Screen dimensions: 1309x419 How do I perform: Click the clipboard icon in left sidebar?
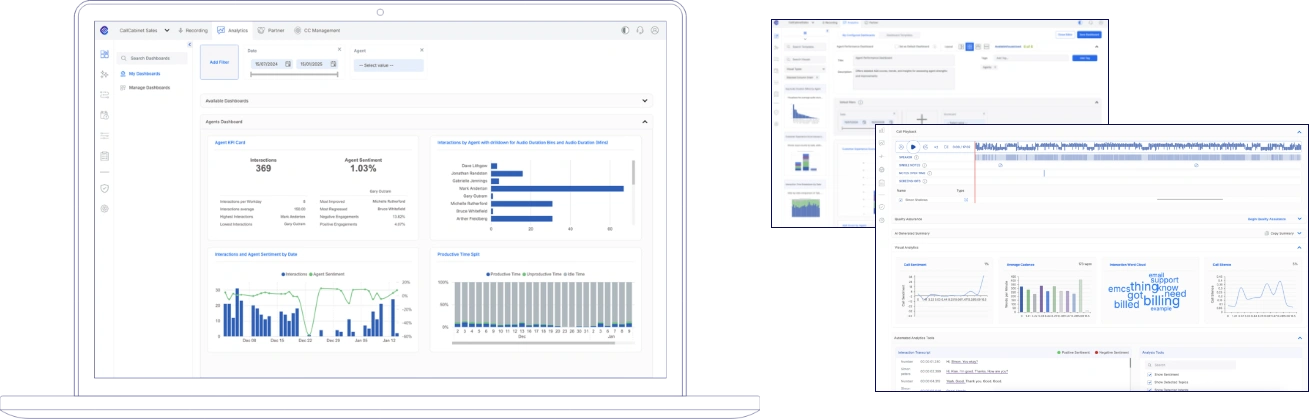[x=104, y=156]
